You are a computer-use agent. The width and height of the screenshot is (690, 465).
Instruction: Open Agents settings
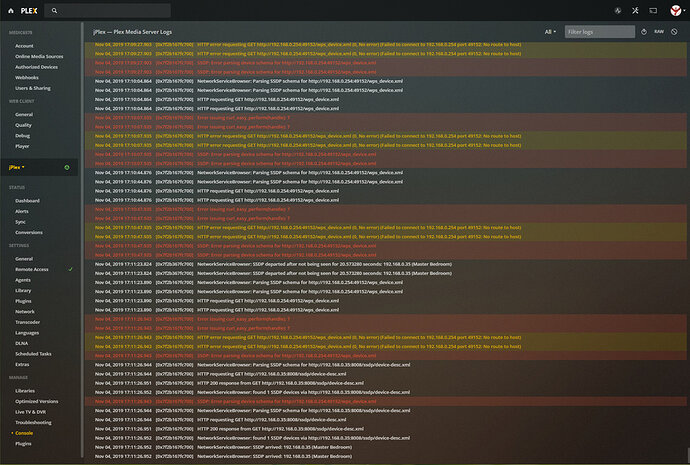click(23, 280)
